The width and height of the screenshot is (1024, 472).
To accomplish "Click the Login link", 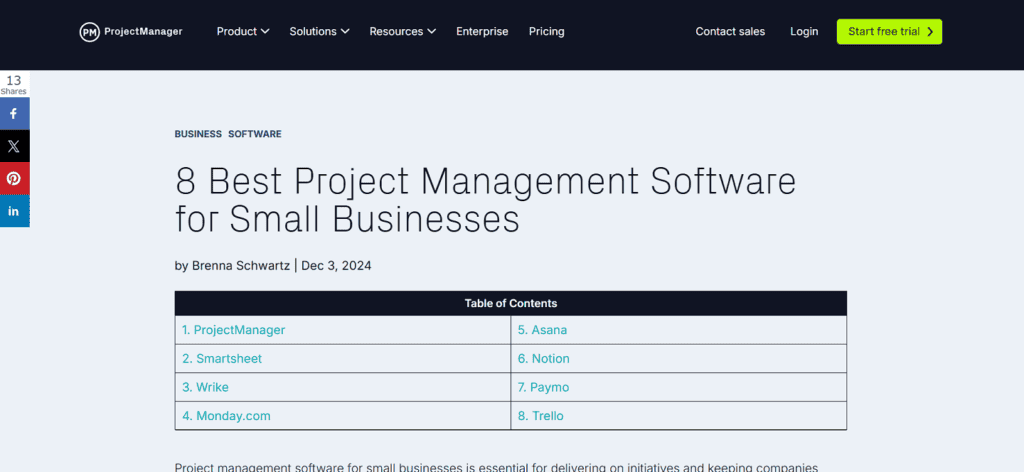I will pos(804,31).
